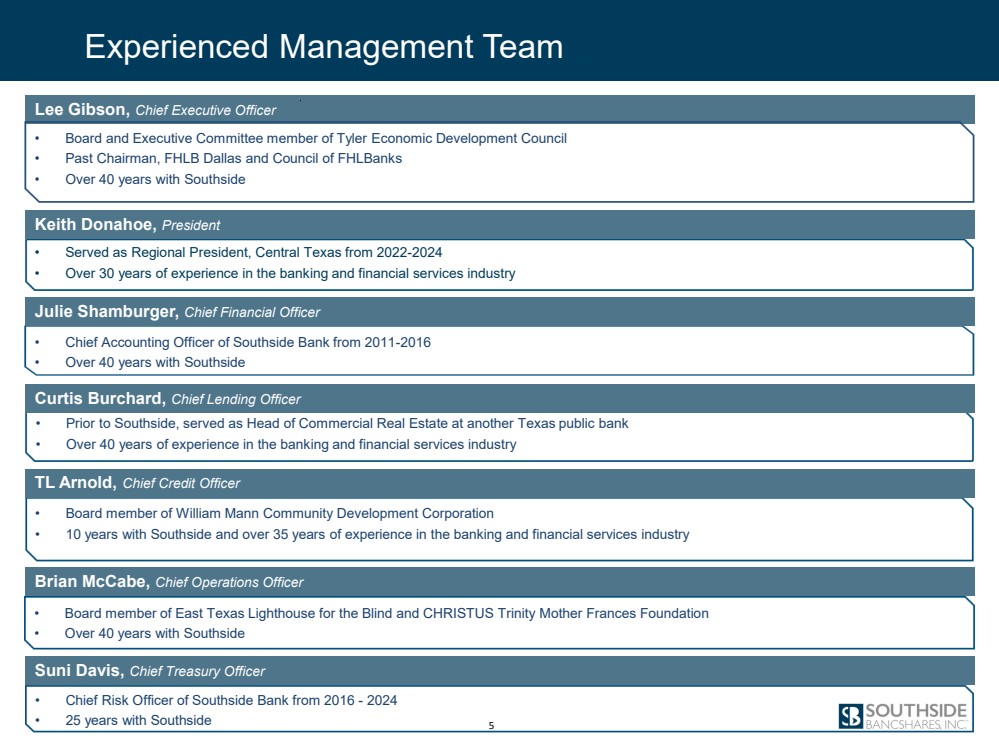This screenshot has width=999, height=750.
Task: Click the Brian McCabe, Chief Operations Officer header
Action: 169,582
